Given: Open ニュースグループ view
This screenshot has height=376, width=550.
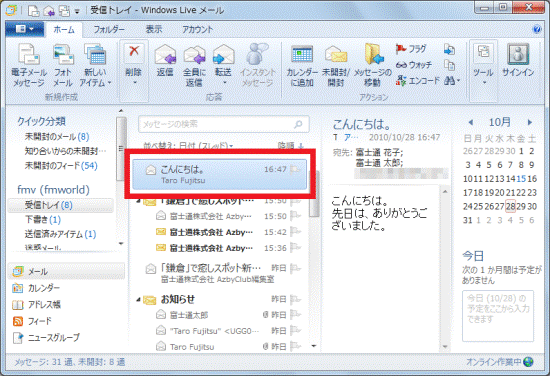Looking at the screenshot, I should point(46,337).
